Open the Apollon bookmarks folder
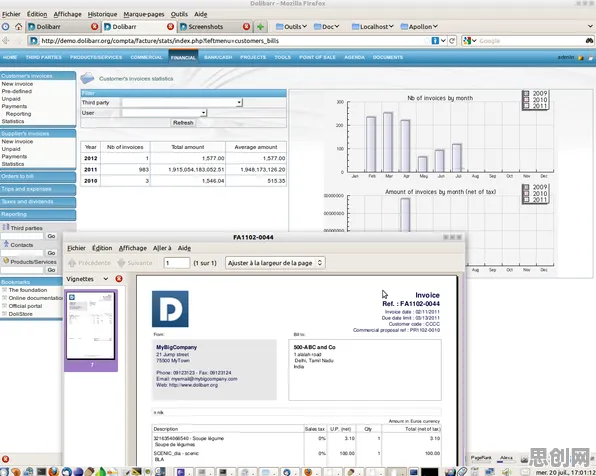 click(x=419, y=27)
